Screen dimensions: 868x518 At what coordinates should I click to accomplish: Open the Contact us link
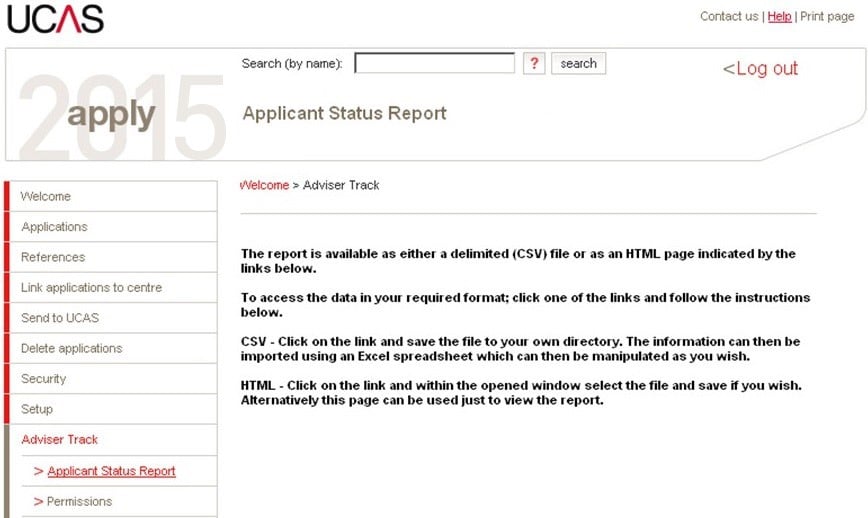tap(729, 17)
